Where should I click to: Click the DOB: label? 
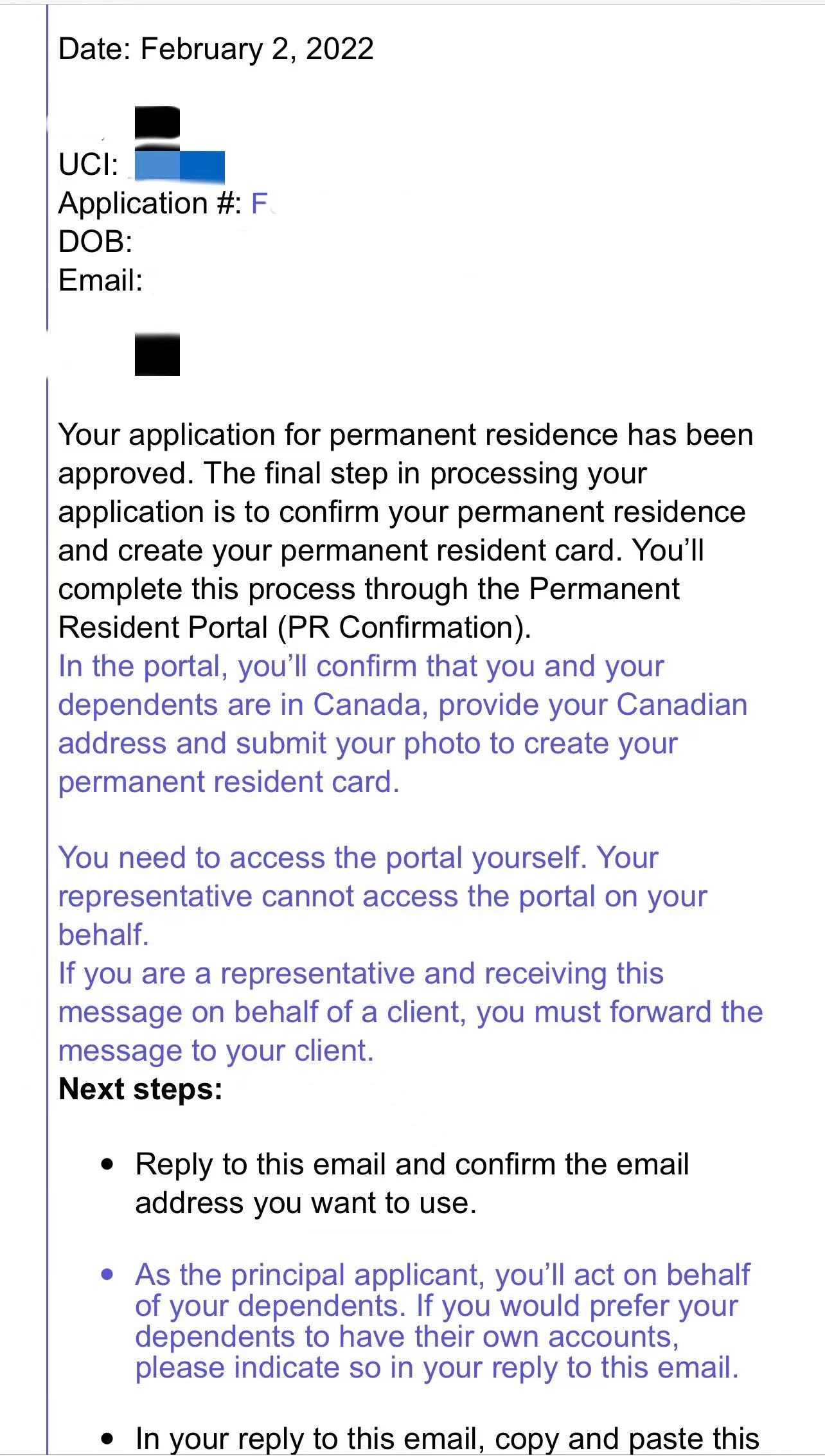pyautogui.click(x=95, y=242)
